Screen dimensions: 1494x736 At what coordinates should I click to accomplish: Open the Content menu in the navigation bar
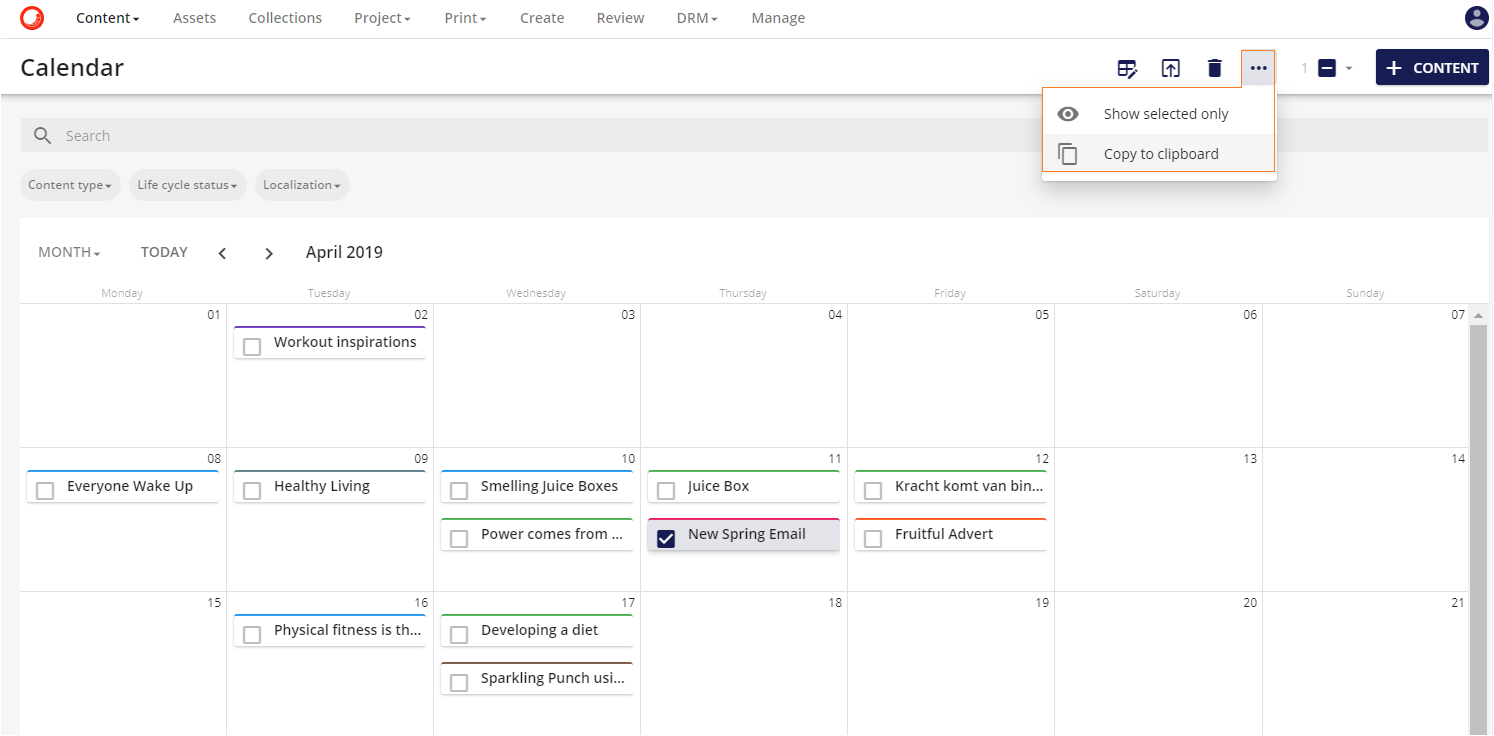106,17
